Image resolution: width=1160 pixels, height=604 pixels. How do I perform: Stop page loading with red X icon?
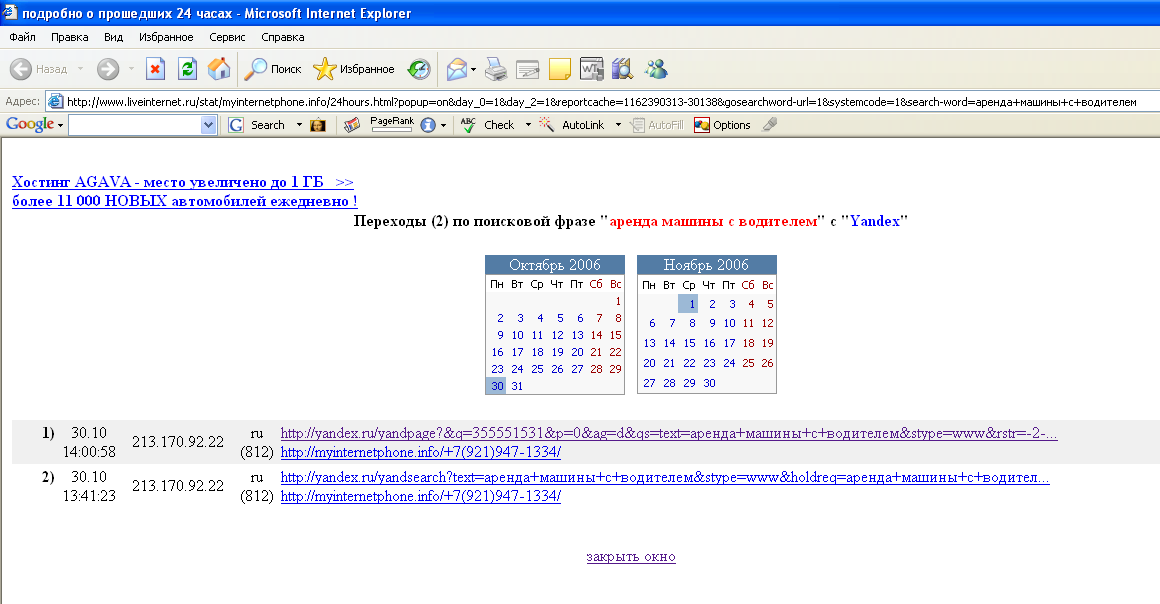[x=155, y=69]
